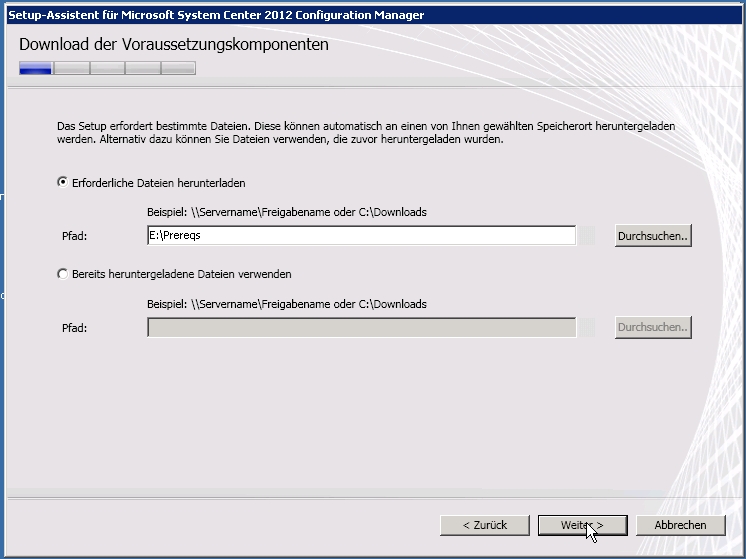746x559 pixels.
Task: Click the path field containing E:\Prereqs
Action: pyautogui.click(x=361, y=236)
